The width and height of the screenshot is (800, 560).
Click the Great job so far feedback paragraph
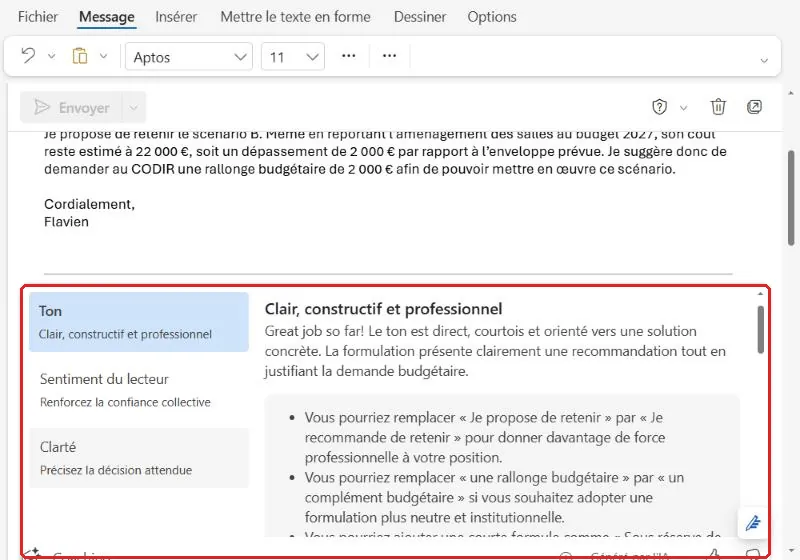495,351
